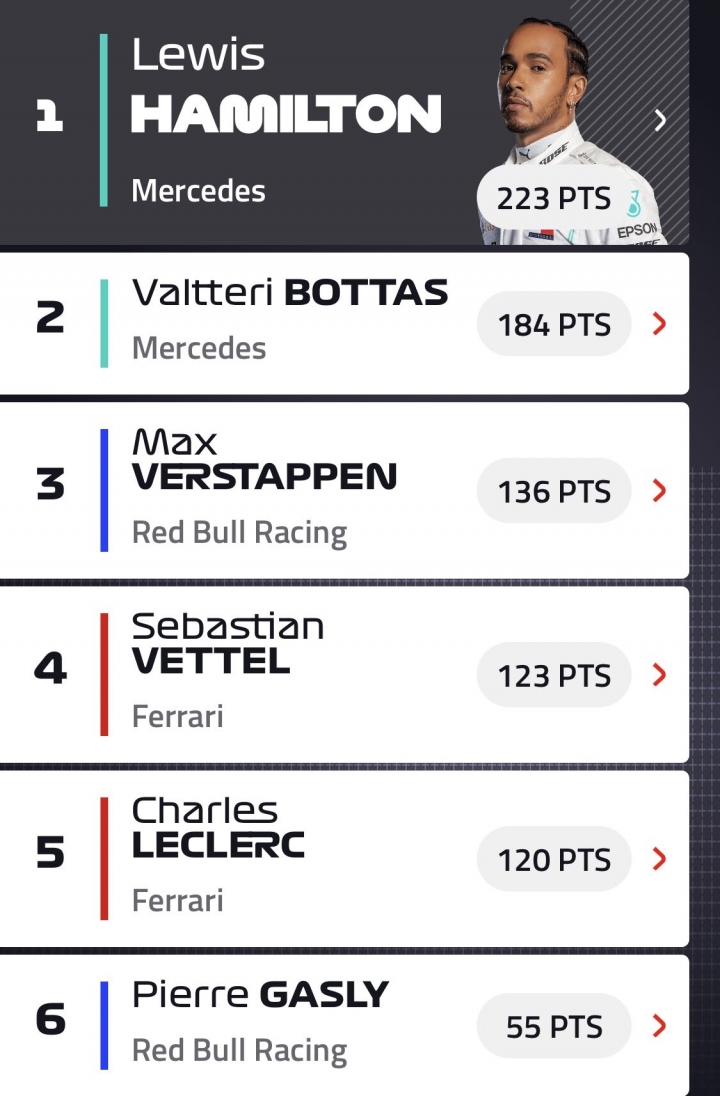Open the Lewis HAMILTON driver name
Screen dimensions: 720x1096
click(286, 85)
